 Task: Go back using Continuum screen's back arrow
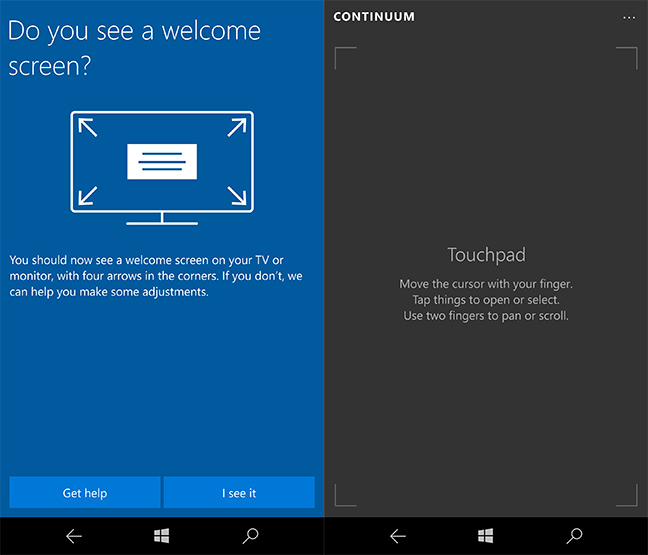coord(398,536)
